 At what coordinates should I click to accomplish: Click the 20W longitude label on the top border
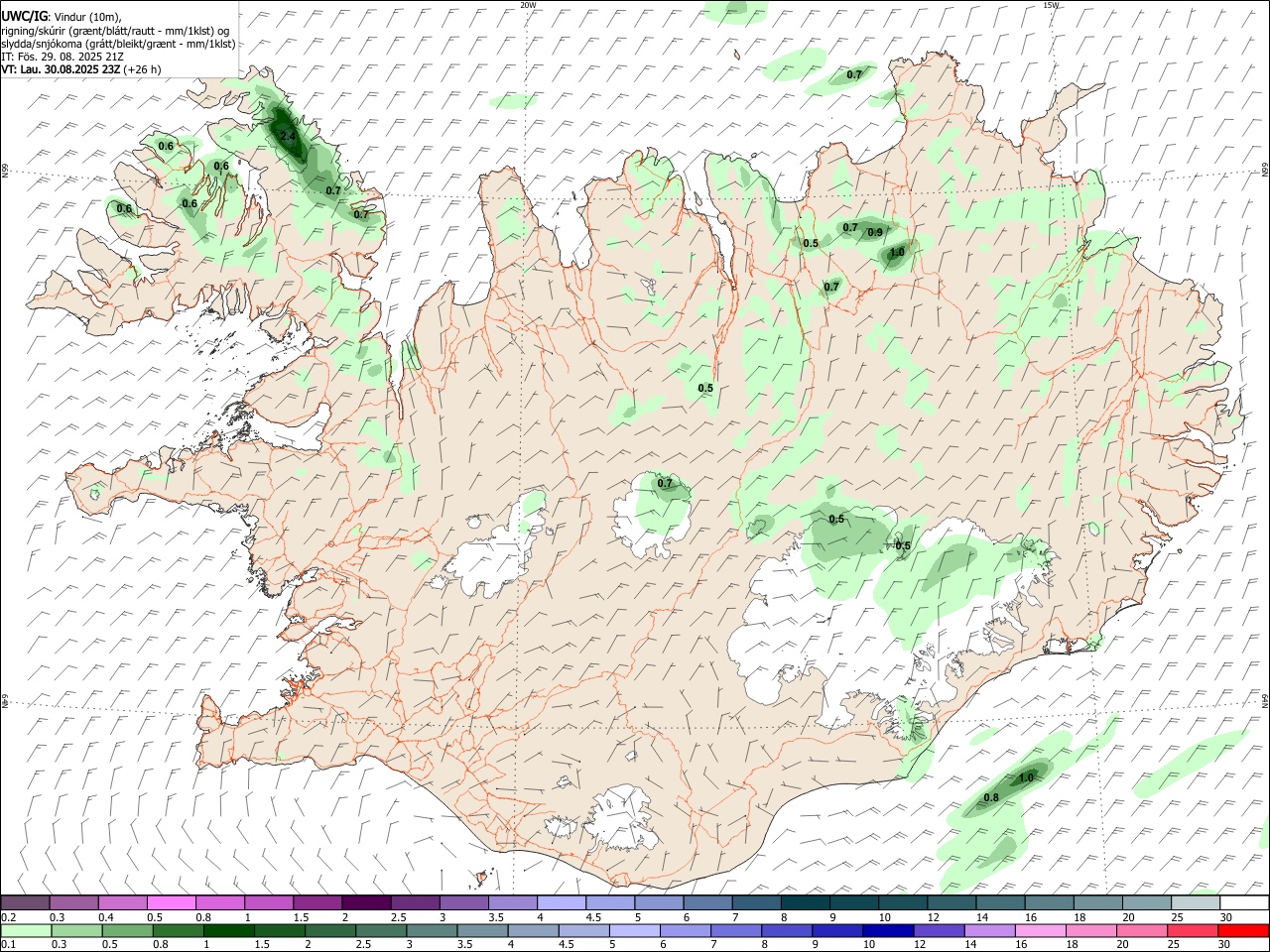[529, 5]
